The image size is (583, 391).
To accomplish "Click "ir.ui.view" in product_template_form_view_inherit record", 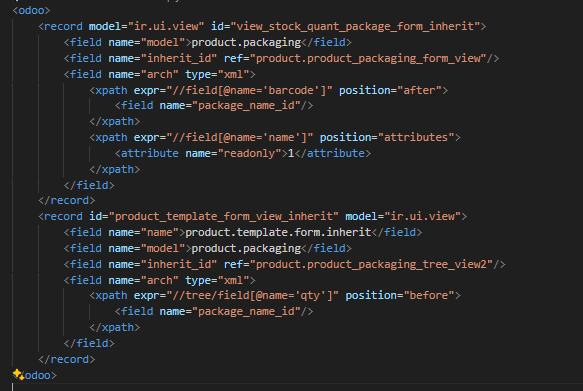I will (422, 216).
